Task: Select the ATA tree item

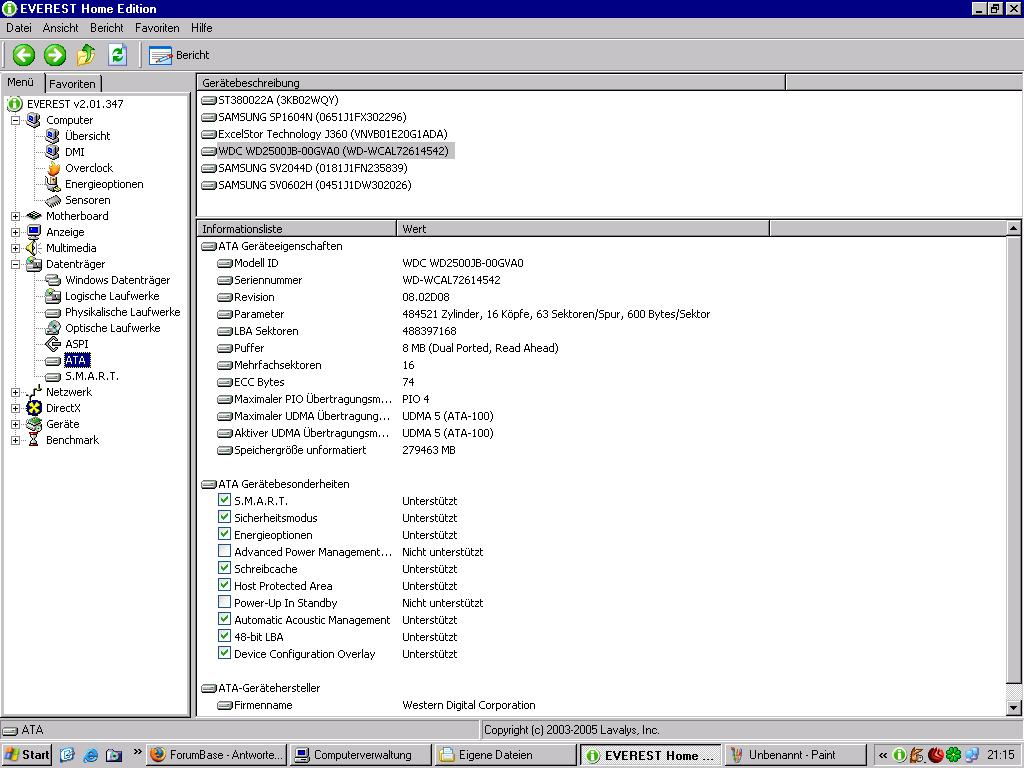Action: 76,360
